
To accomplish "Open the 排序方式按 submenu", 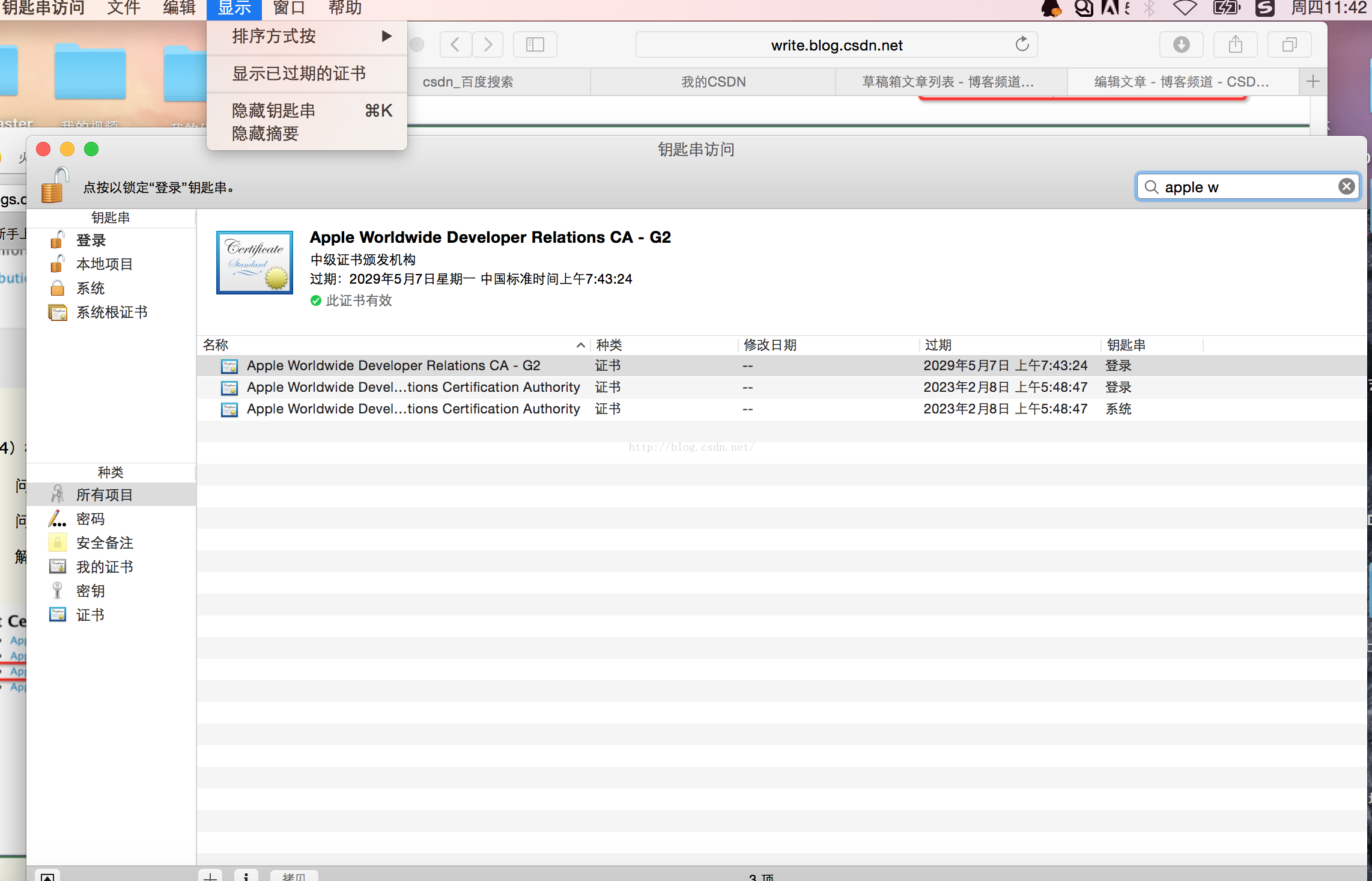I will [307, 37].
